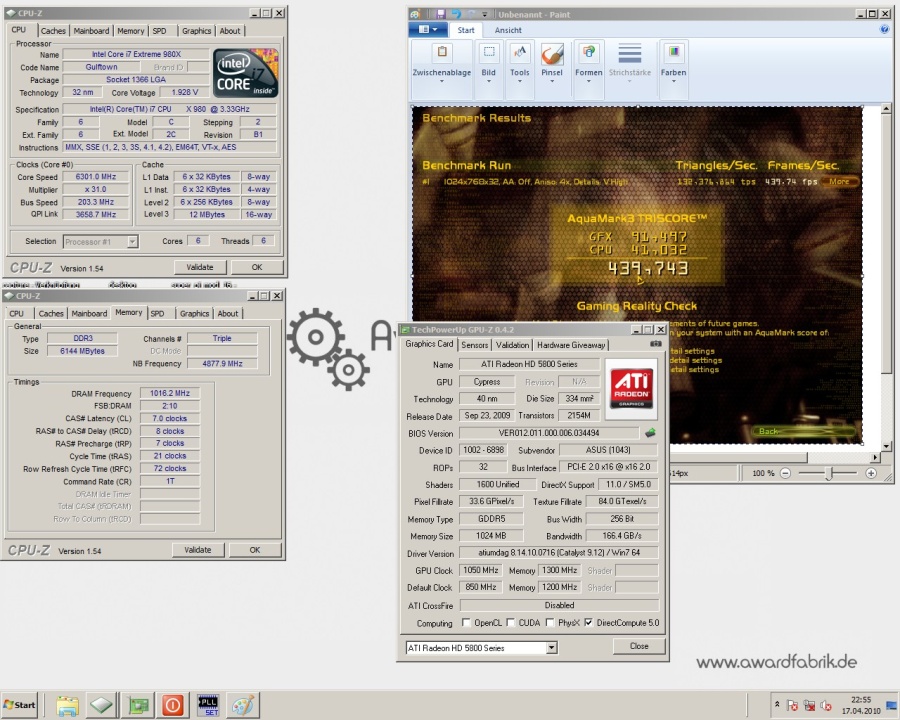
Task: Click the PLL SET taskbar icon
Action: [208, 705]
